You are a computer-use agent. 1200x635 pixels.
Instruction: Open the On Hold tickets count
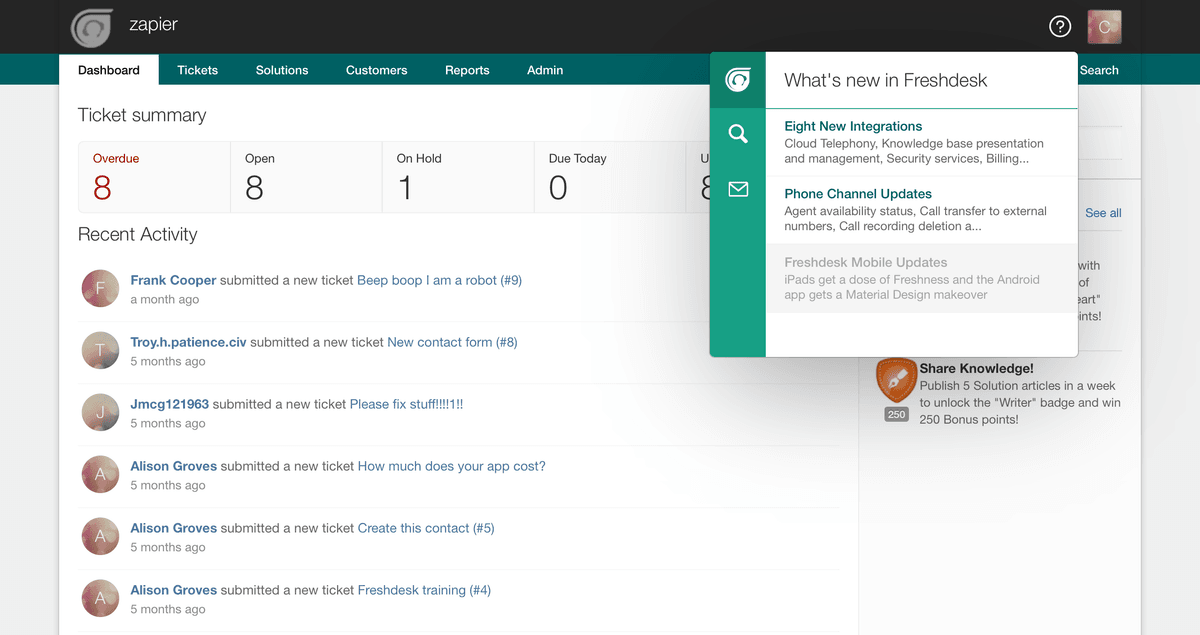(x=458, y=177)
